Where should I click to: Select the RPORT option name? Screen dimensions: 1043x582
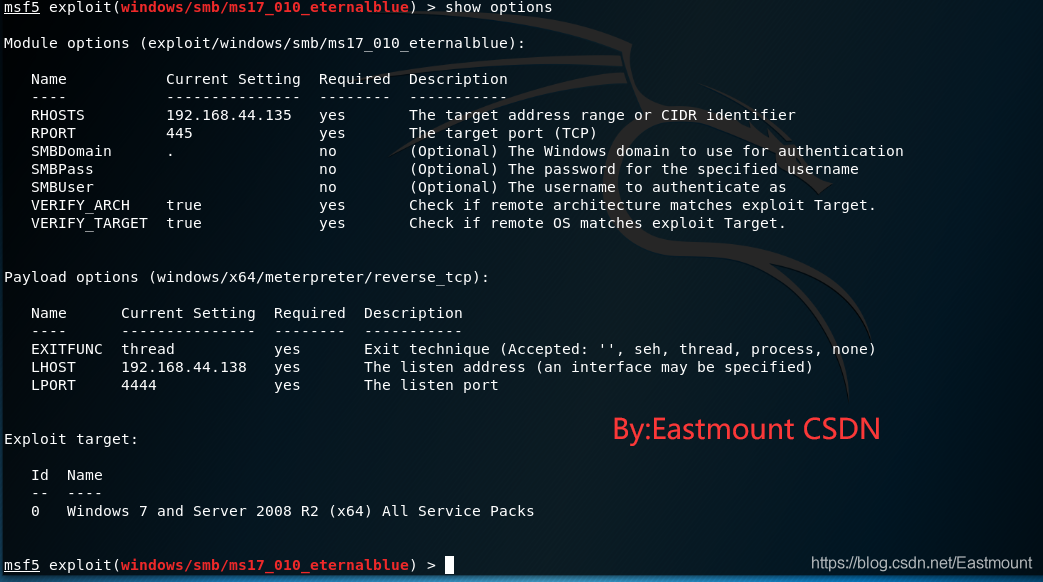53,133
